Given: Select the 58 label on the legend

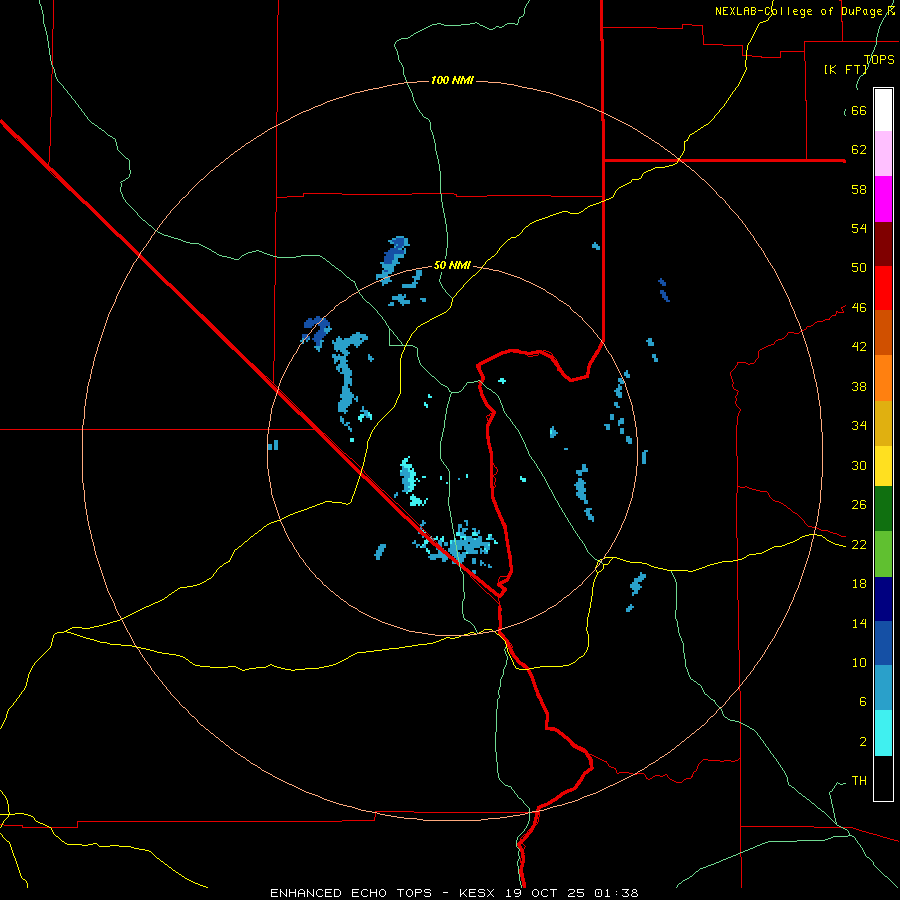Looking at the screenshot, I should coord(859,189).
